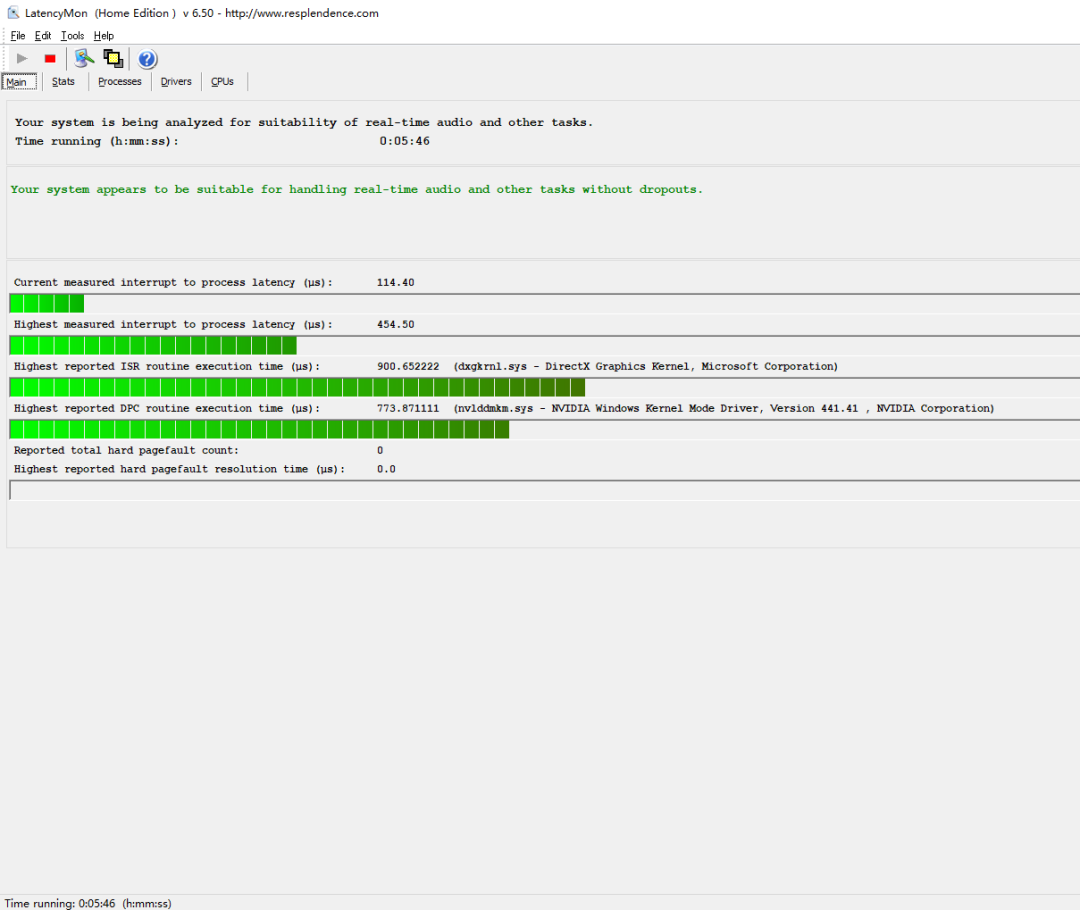This screenshot has width=1080, height=910.
Task: Start monitoring with the gray play button
Action: (22, 59)
